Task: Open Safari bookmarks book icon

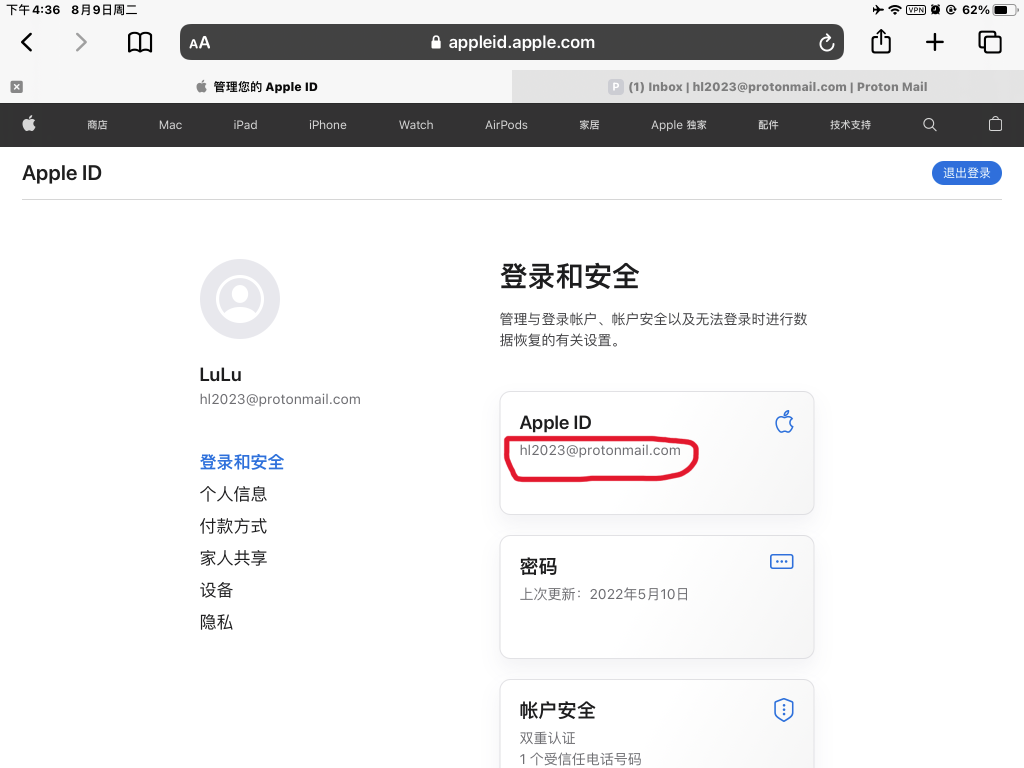Action: [140, 42]
